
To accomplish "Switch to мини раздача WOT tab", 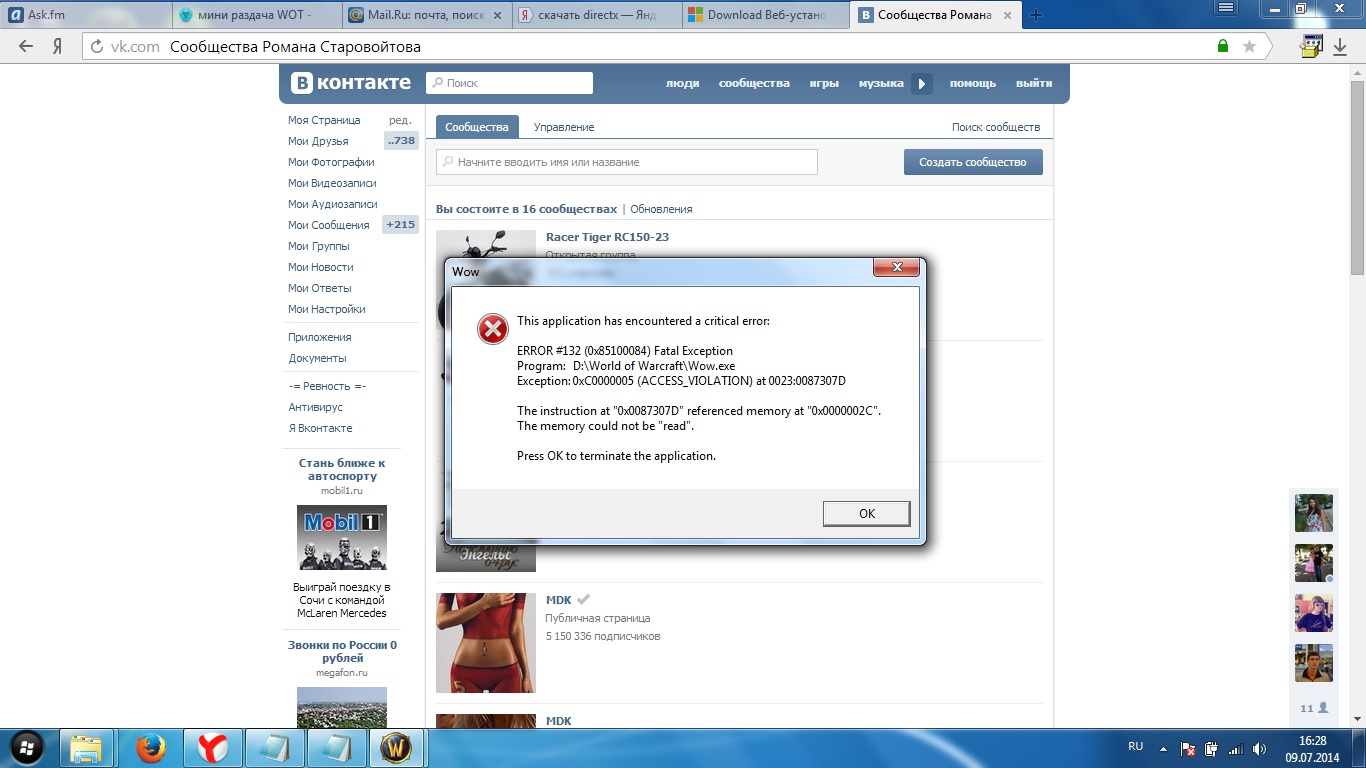I will tap(255, 15).
